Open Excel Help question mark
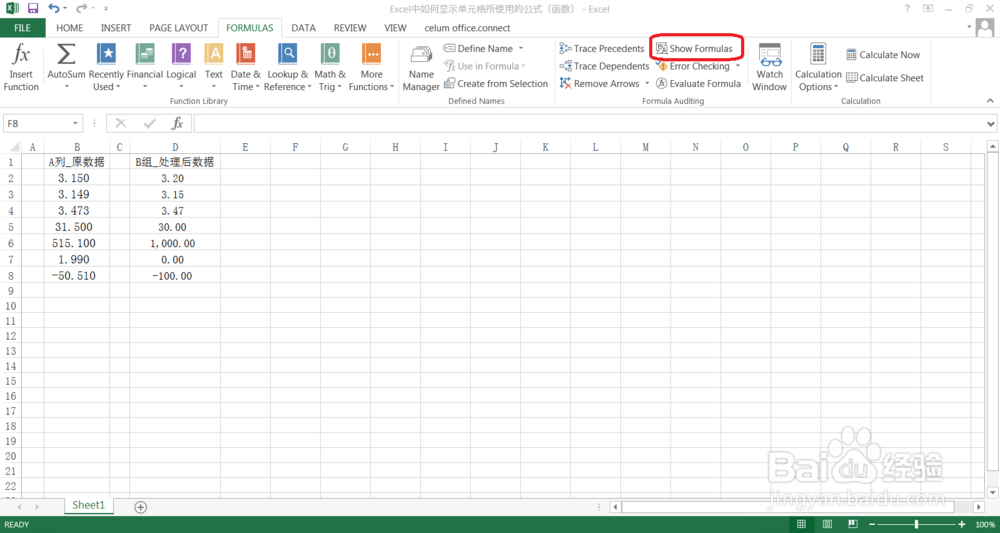This screenshot has width=1000, height=533. 907,8
